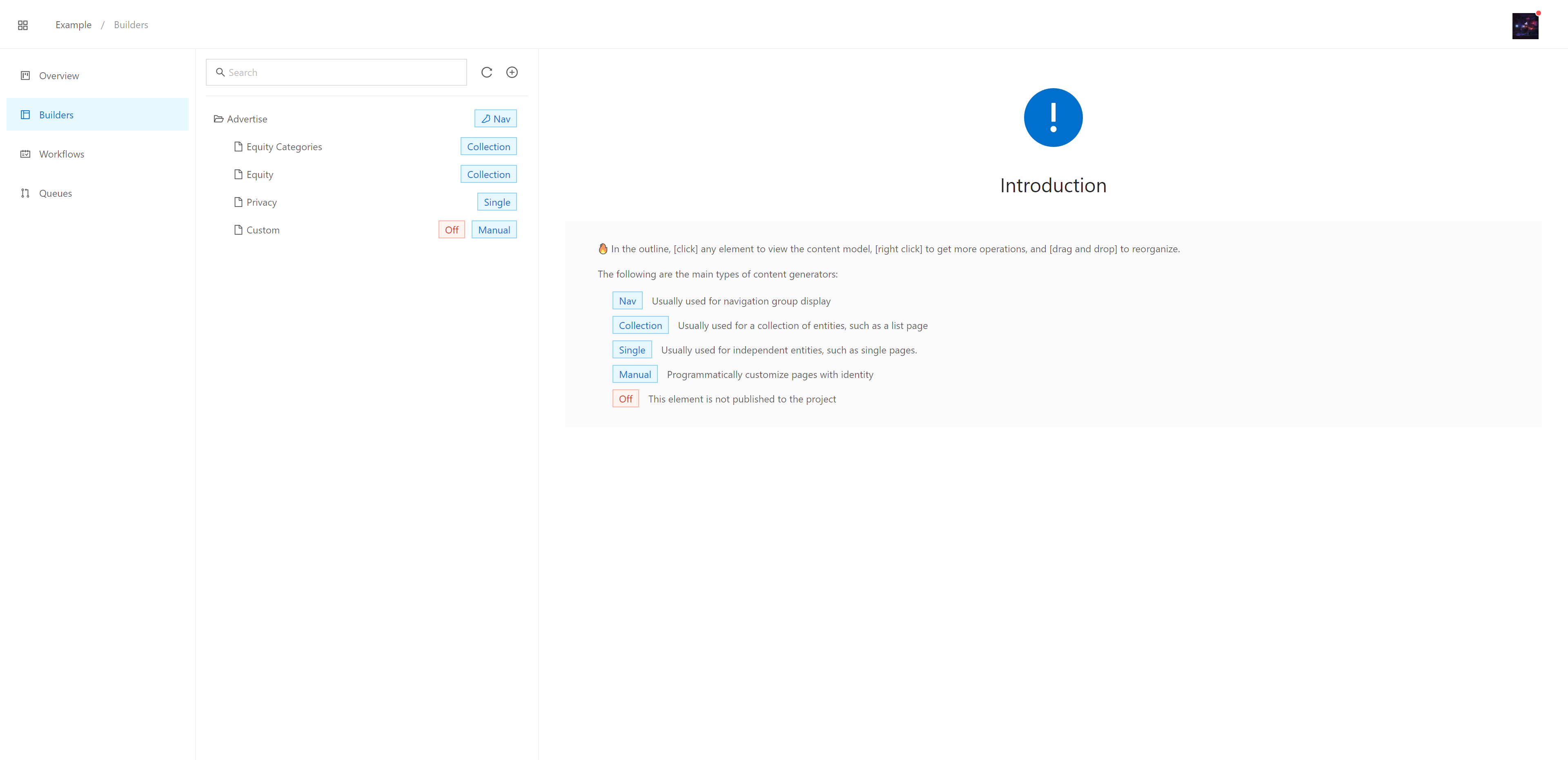Image resolution: width=1568 pixels, height=760 pixels.
Task: Click the Queues sidebar icon
Action: point(26,193)
